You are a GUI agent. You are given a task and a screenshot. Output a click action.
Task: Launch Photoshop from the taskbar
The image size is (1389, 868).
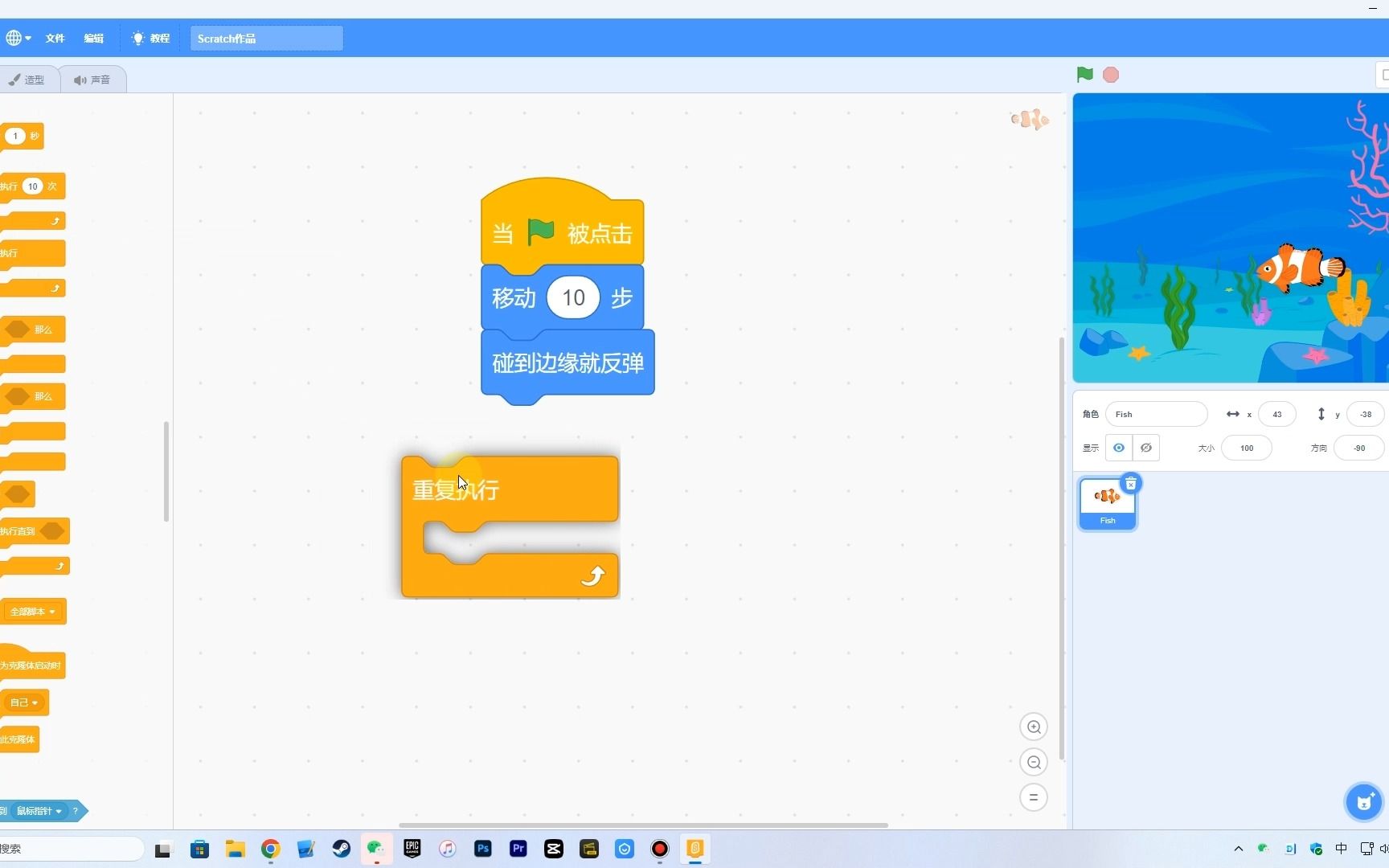[482, 849]
